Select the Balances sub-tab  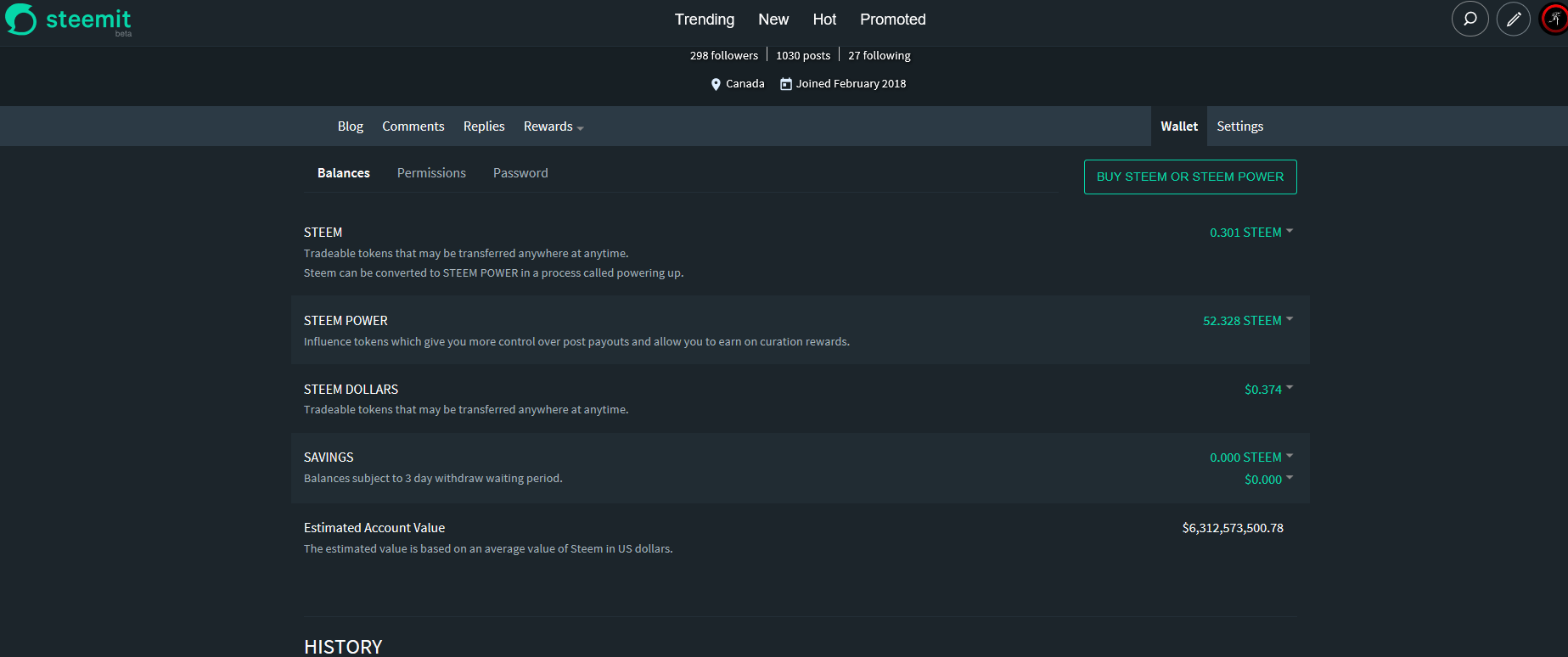pos(344,173)
